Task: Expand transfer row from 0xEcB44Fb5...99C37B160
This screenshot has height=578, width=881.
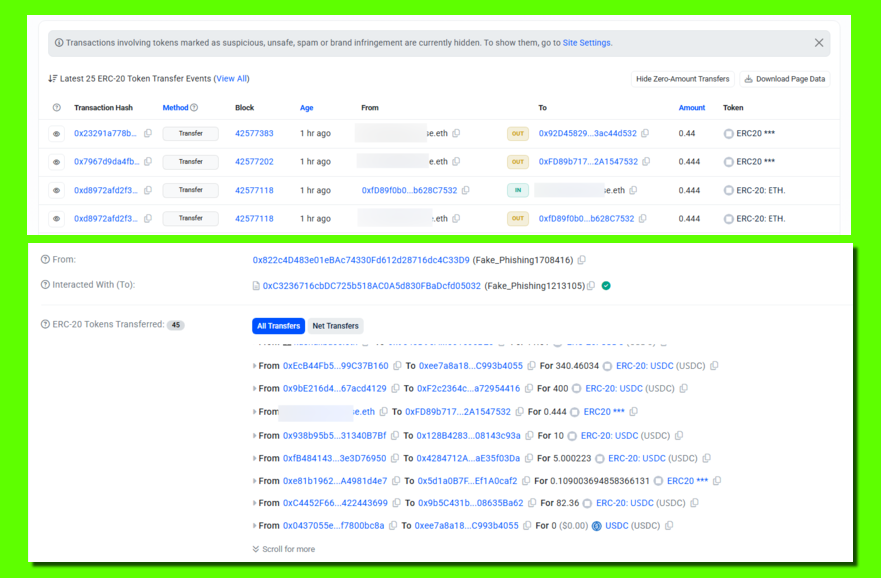Action: (254, 366)
